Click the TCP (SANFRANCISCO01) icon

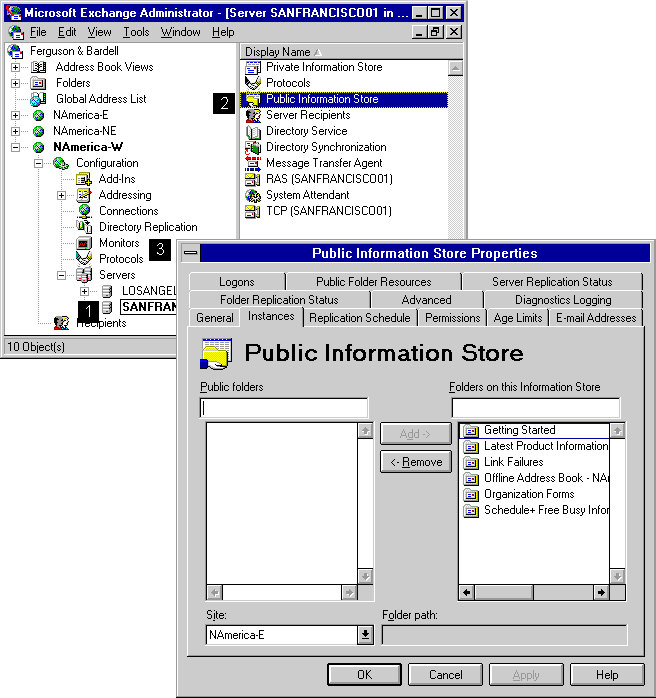click(253, 211)
